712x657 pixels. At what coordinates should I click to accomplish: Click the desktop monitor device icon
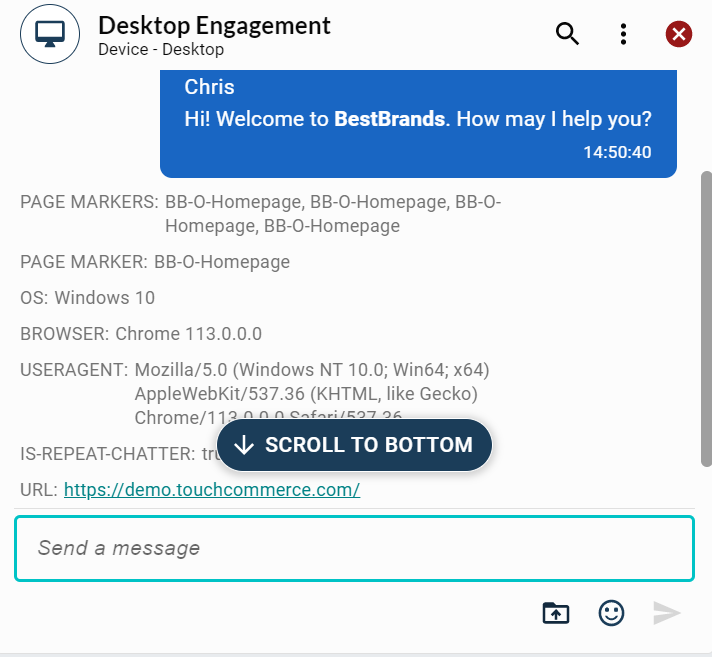[50, 34]
